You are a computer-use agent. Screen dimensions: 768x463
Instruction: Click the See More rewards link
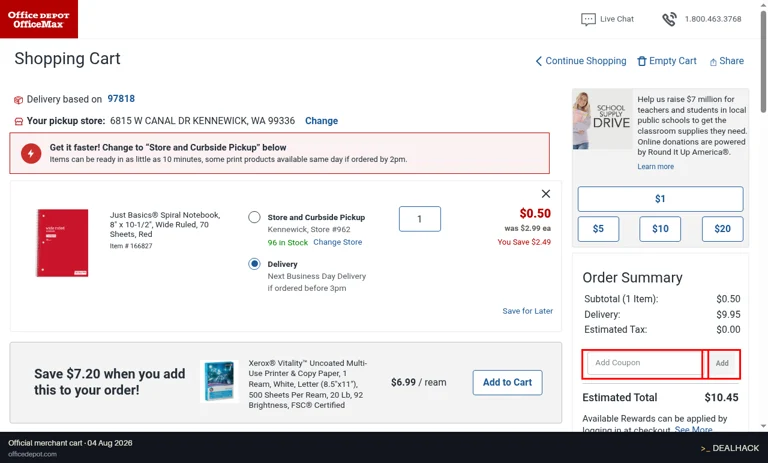(x=694, y=430)
